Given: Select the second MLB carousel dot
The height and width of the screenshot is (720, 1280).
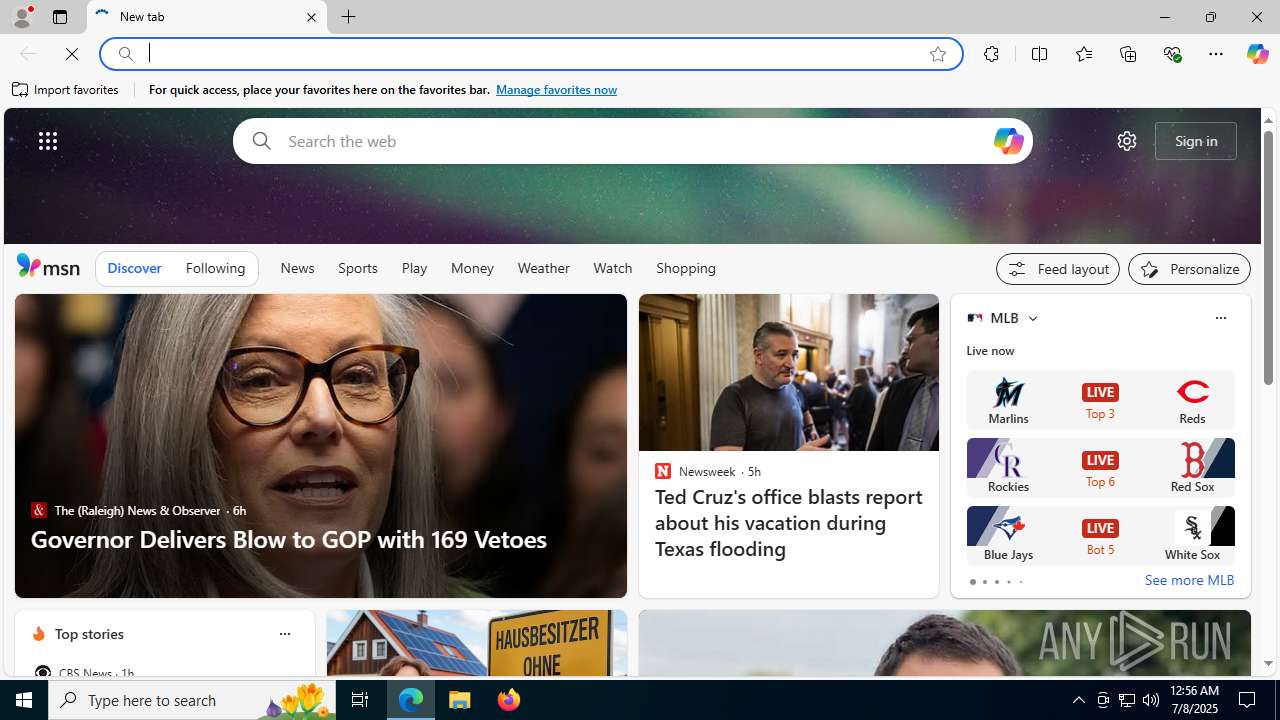Looking at the screenshot, I should [984, 582].
